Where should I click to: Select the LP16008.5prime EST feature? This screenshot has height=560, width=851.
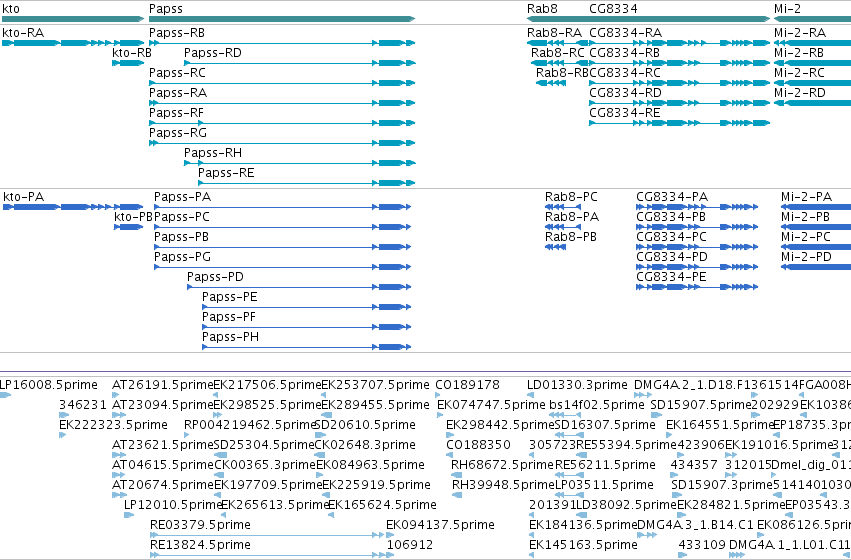click(x=5, y=395)
